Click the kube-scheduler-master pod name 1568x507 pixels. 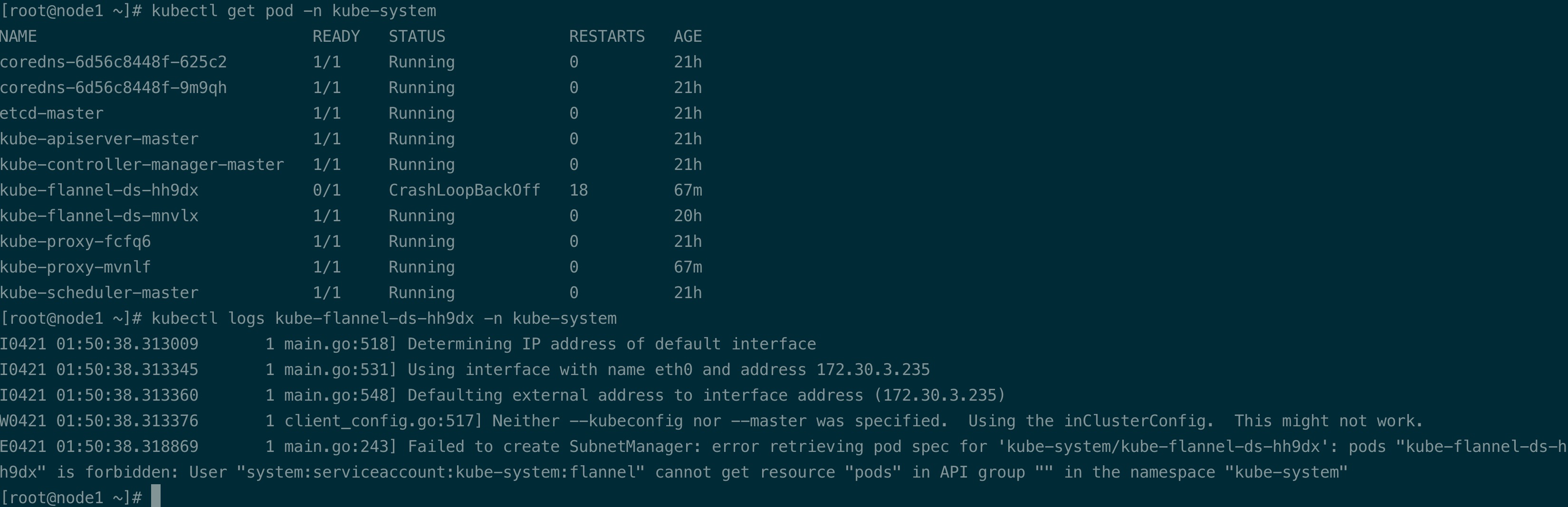[x=99, y=293]
